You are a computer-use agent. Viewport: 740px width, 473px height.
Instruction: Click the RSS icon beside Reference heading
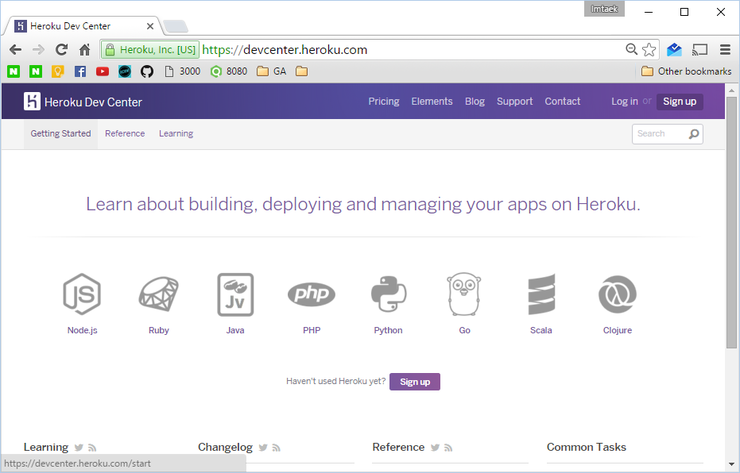448,448
